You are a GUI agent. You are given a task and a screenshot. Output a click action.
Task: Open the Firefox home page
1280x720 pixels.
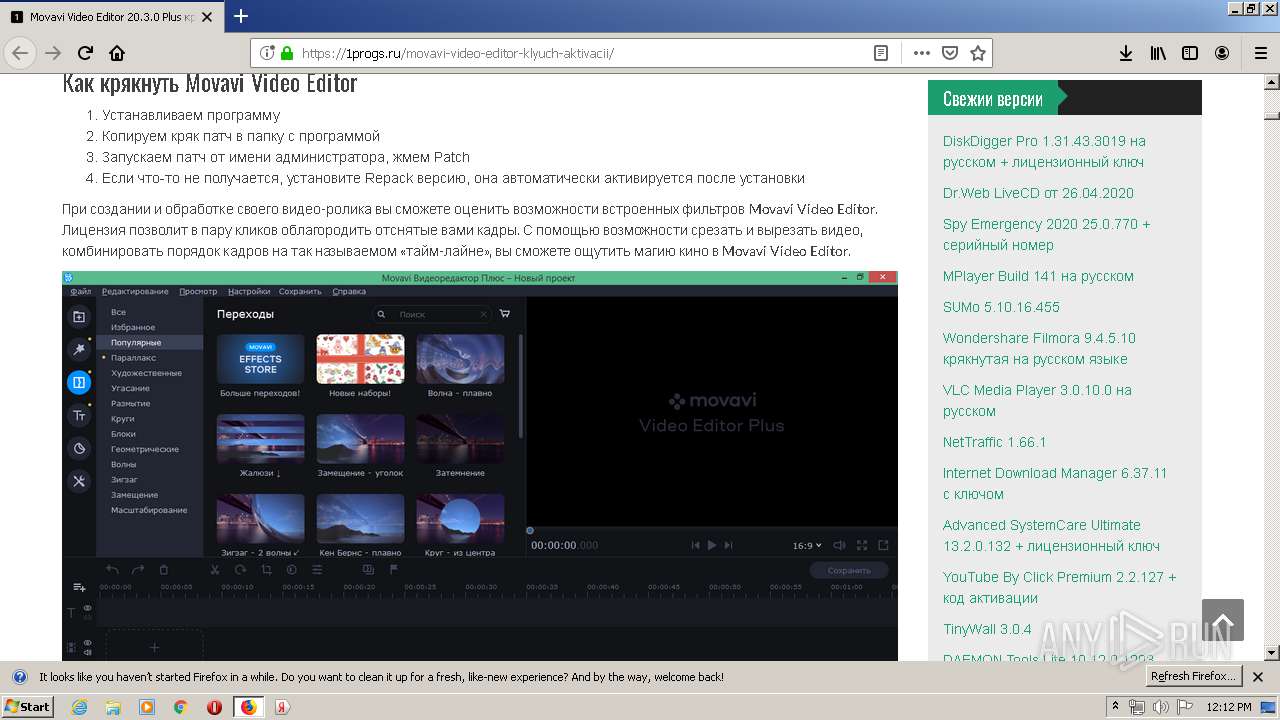click(x=117, y=53)
